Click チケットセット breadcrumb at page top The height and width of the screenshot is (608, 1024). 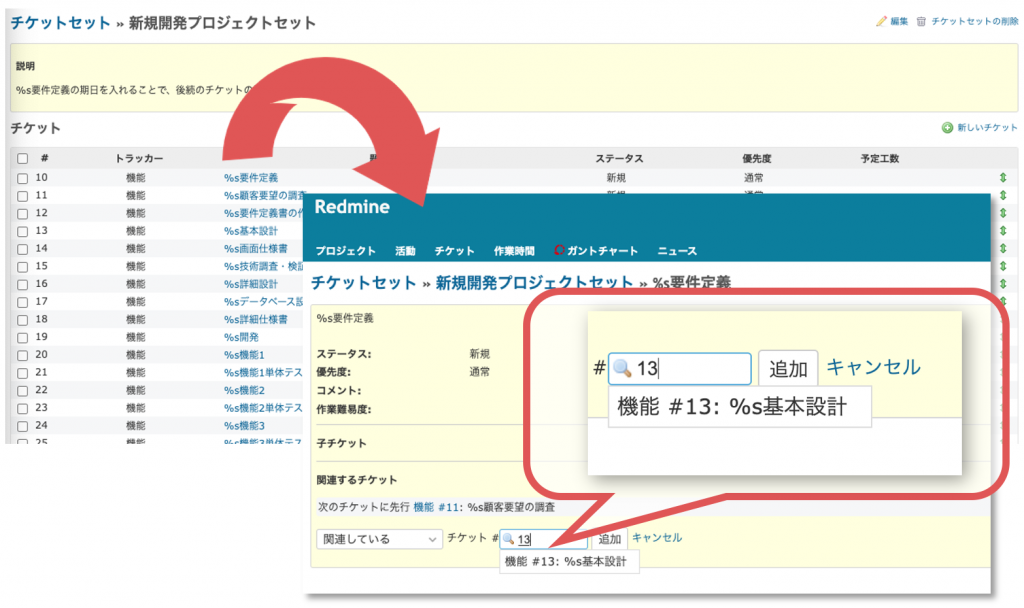tap(60, 23)
